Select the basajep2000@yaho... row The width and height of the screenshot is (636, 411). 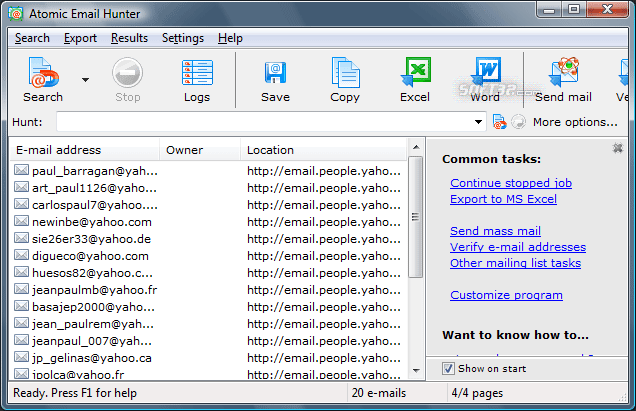[208, 308]
